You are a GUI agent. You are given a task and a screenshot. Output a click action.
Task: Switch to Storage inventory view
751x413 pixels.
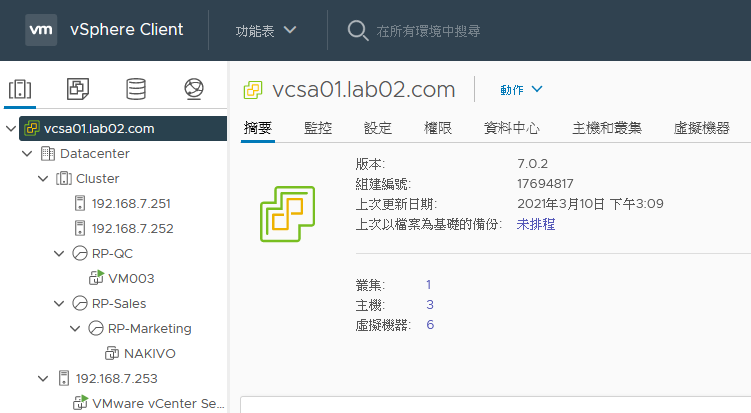pos(136,89)
